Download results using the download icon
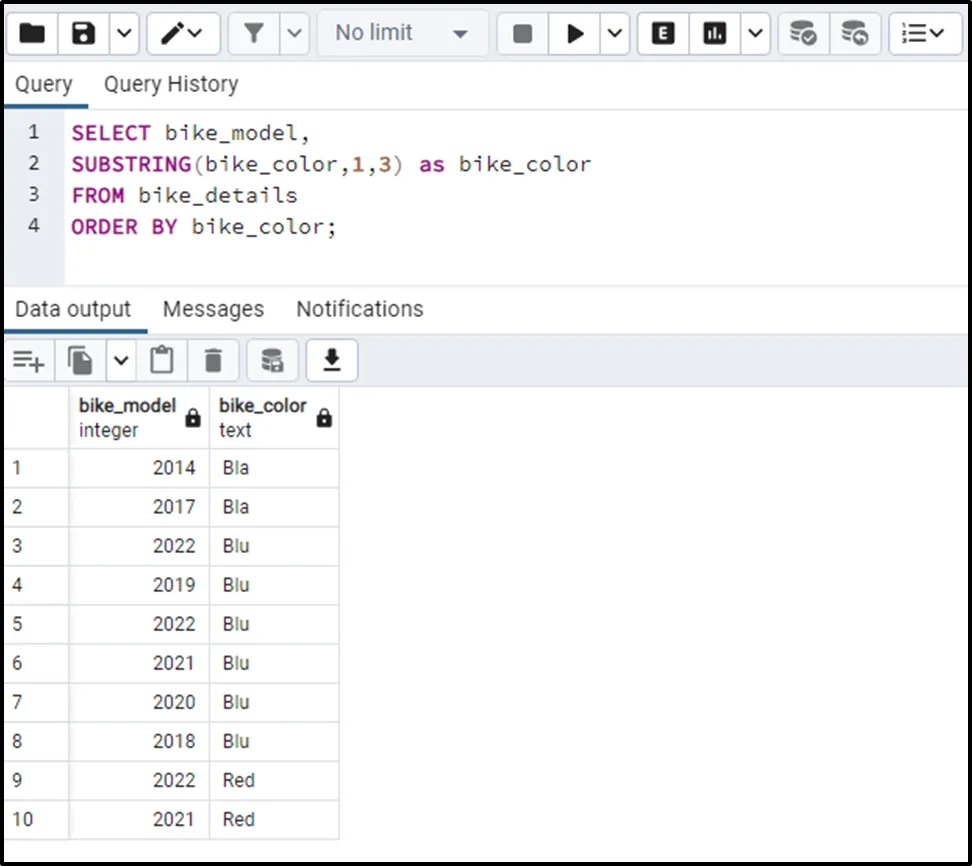 pos(332,360)
